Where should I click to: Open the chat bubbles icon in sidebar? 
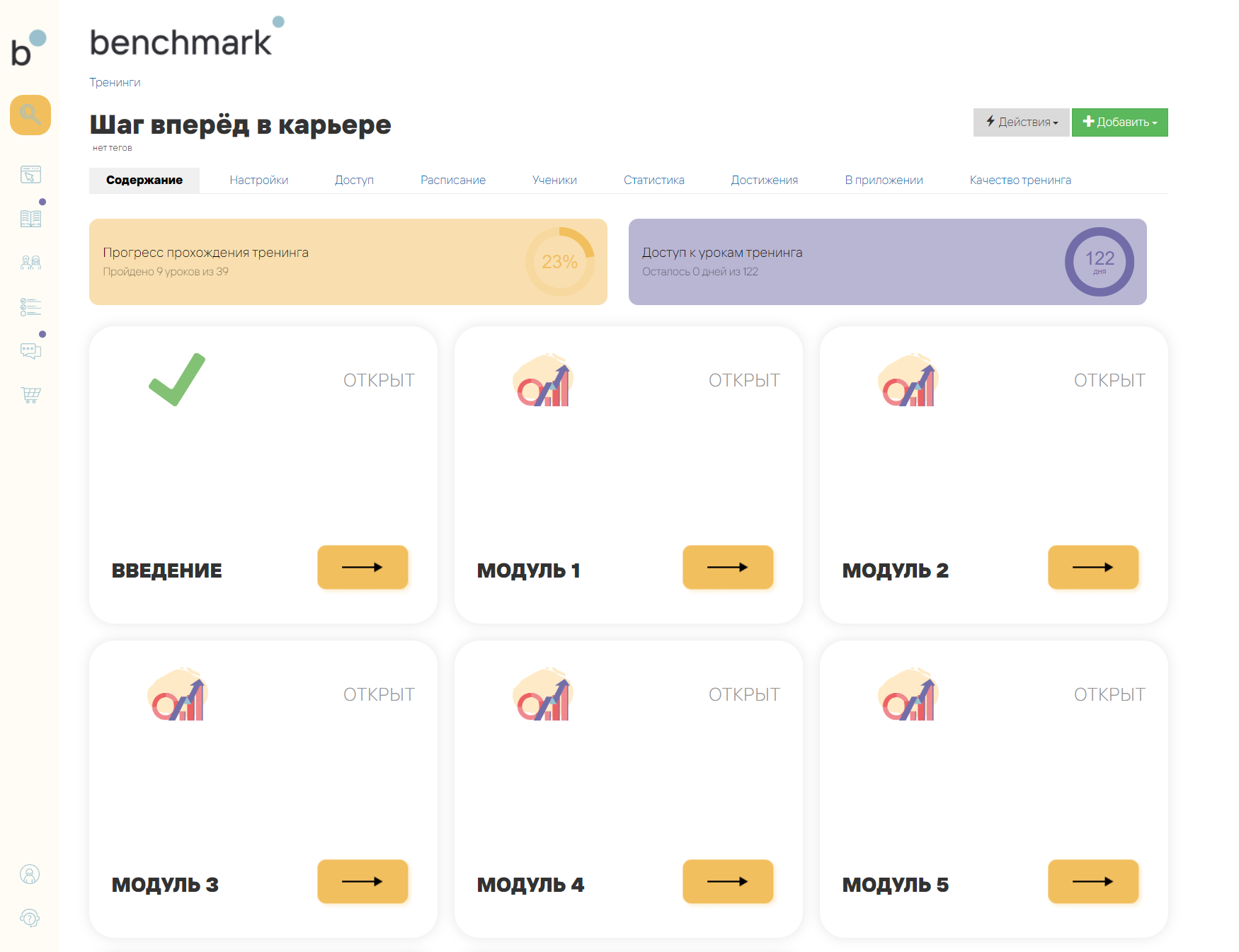[30, 351]
